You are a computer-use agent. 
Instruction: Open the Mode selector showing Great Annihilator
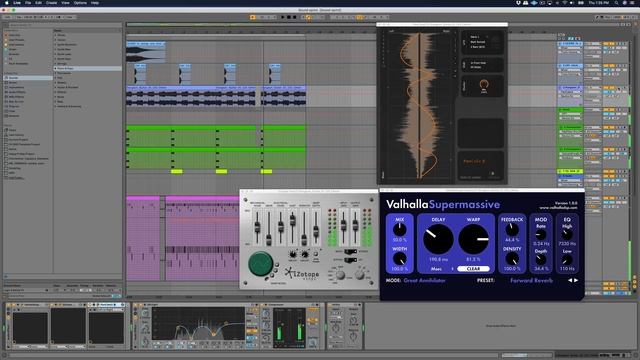pyautogui.click(x=424, y=281)
